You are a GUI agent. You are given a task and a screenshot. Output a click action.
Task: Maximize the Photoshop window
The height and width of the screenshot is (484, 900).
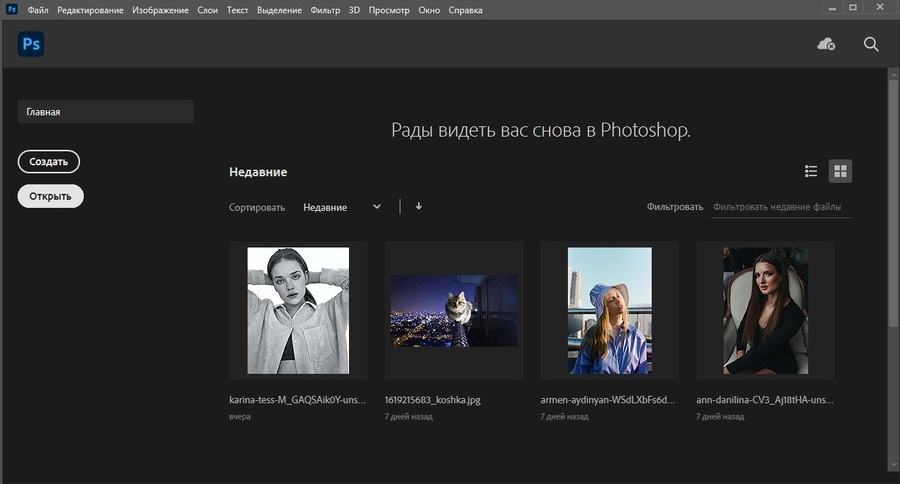(x=853, y=7)
